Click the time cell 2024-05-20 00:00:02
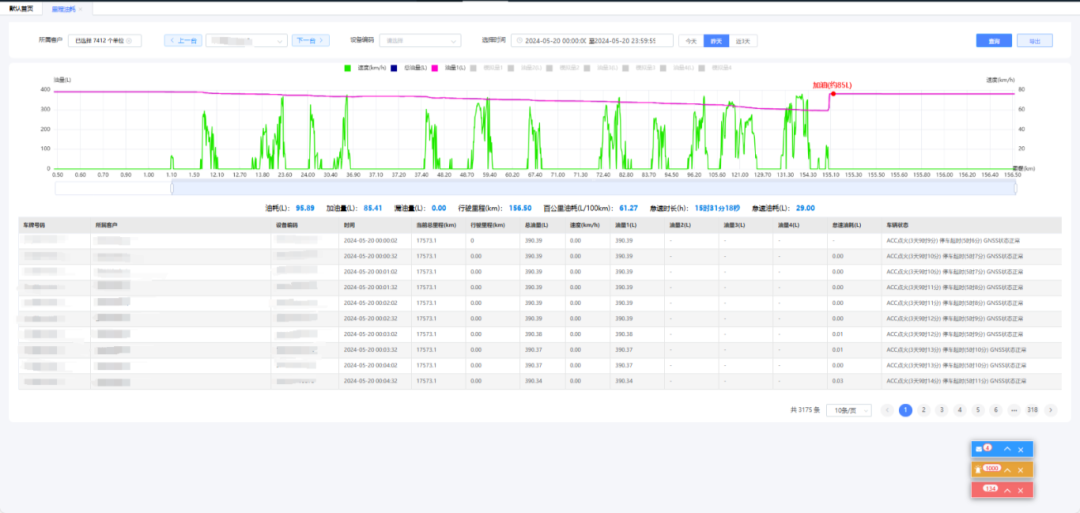The image size is (1080, 513). 371,240
